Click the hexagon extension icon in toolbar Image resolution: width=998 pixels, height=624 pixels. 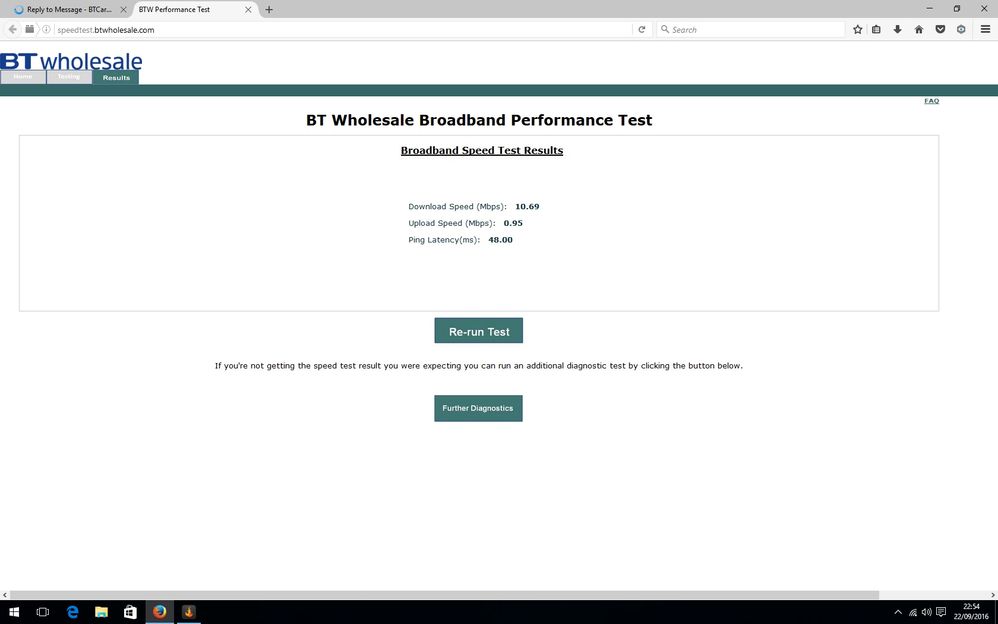(961, 29)
